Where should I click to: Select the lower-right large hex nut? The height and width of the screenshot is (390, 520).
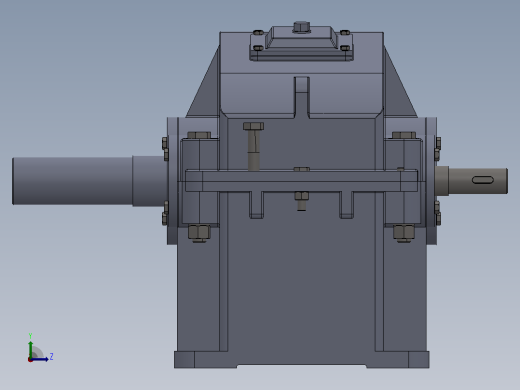tap(404, 233)
